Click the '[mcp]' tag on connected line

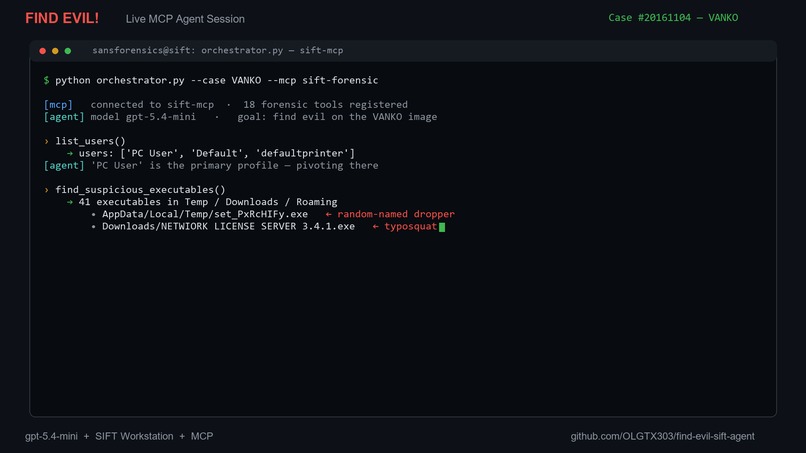point(58,104)
